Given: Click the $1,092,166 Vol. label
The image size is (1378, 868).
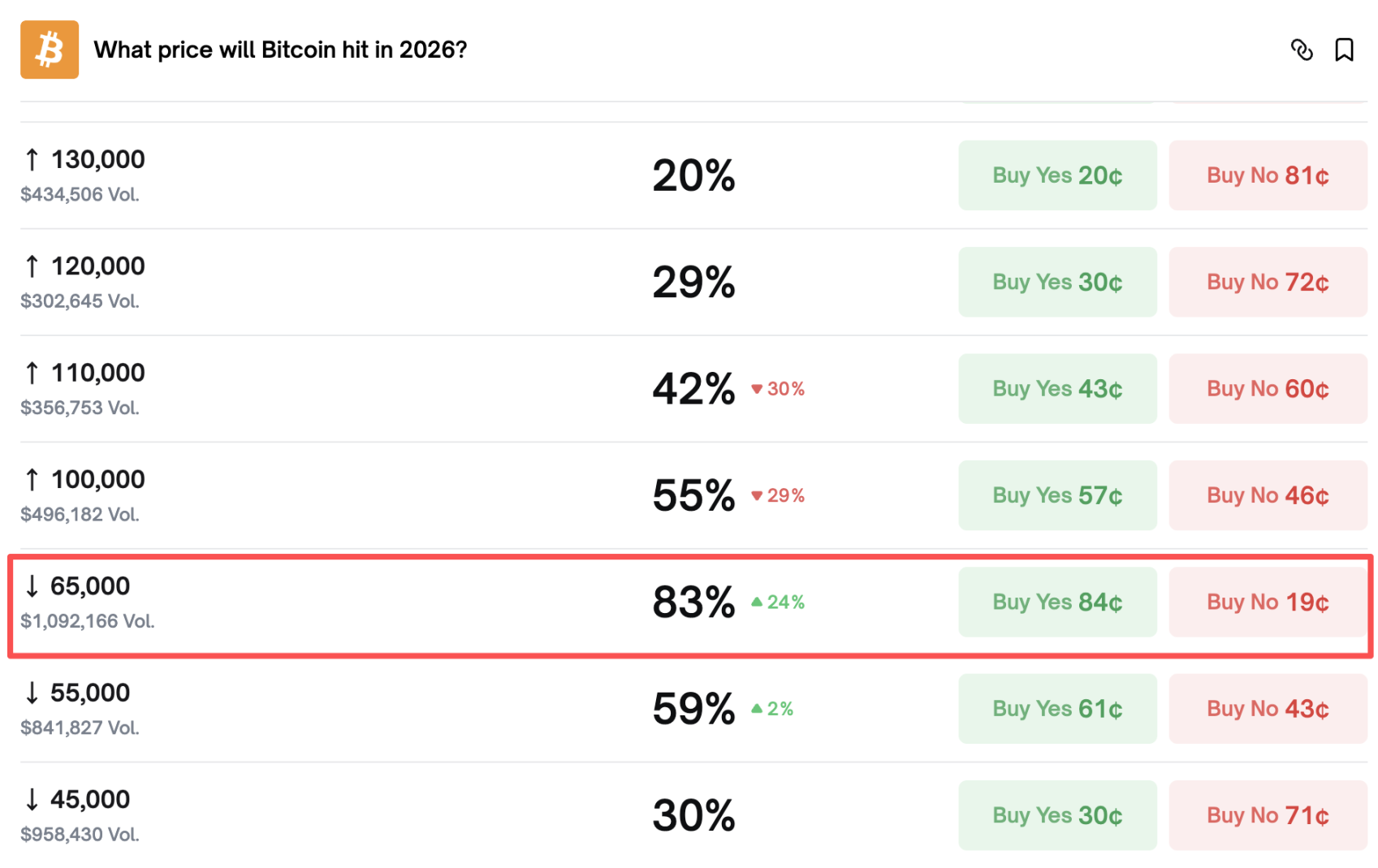Looking at the screenshot, I should tap(88, 620).
